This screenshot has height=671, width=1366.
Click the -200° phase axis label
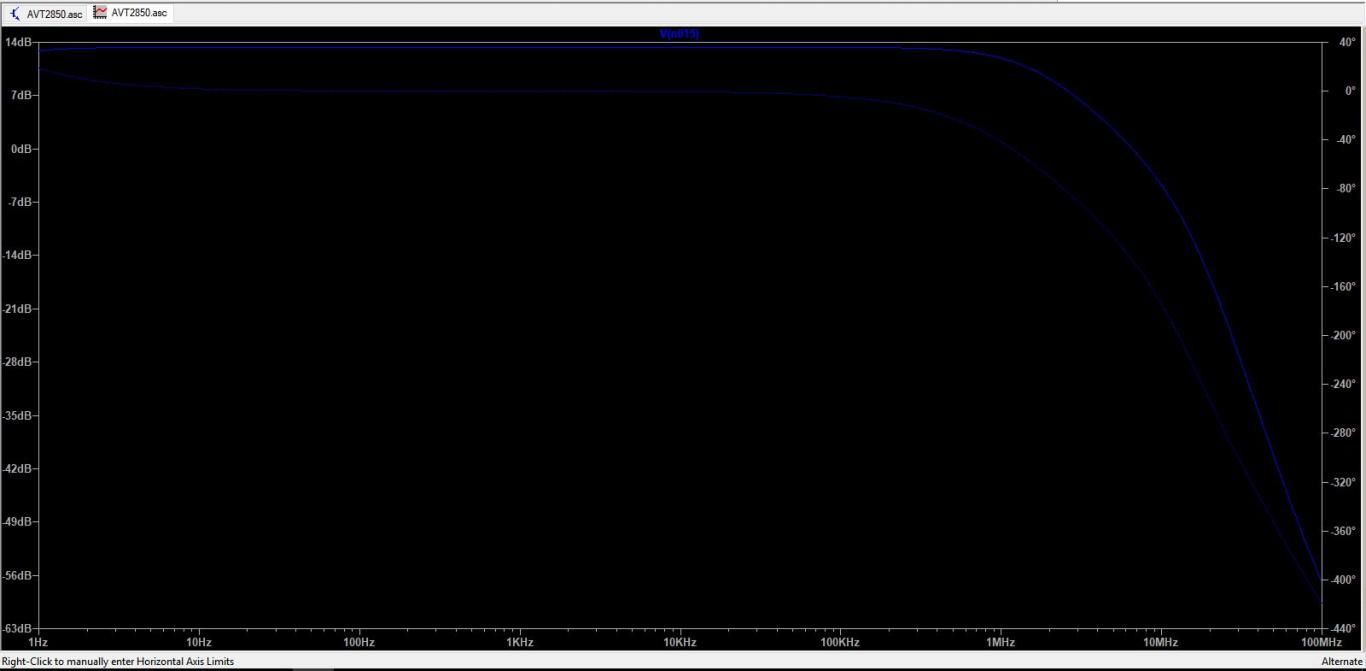pos(1344,336)
